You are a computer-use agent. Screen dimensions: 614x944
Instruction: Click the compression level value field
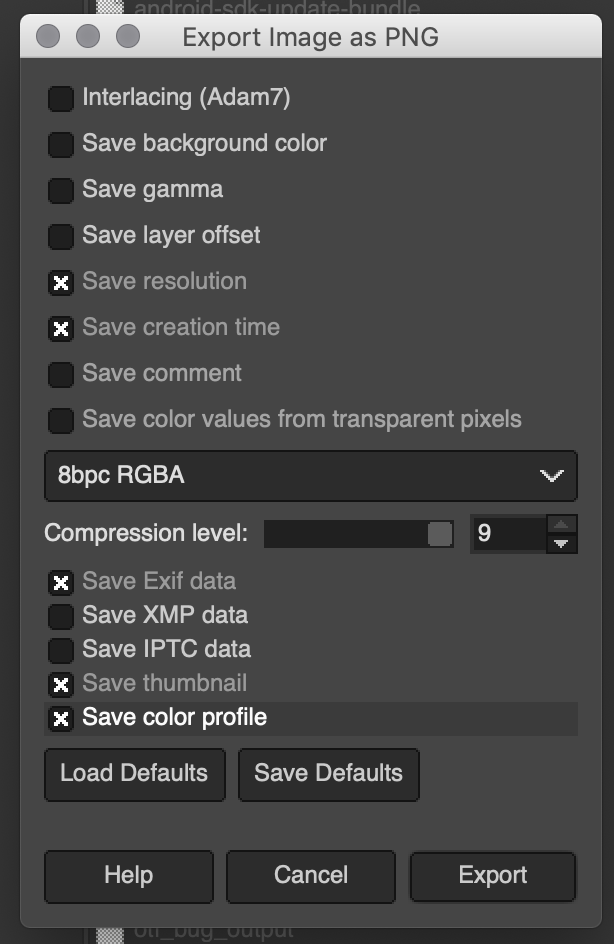pyautogui.click(x=507, y=534)
